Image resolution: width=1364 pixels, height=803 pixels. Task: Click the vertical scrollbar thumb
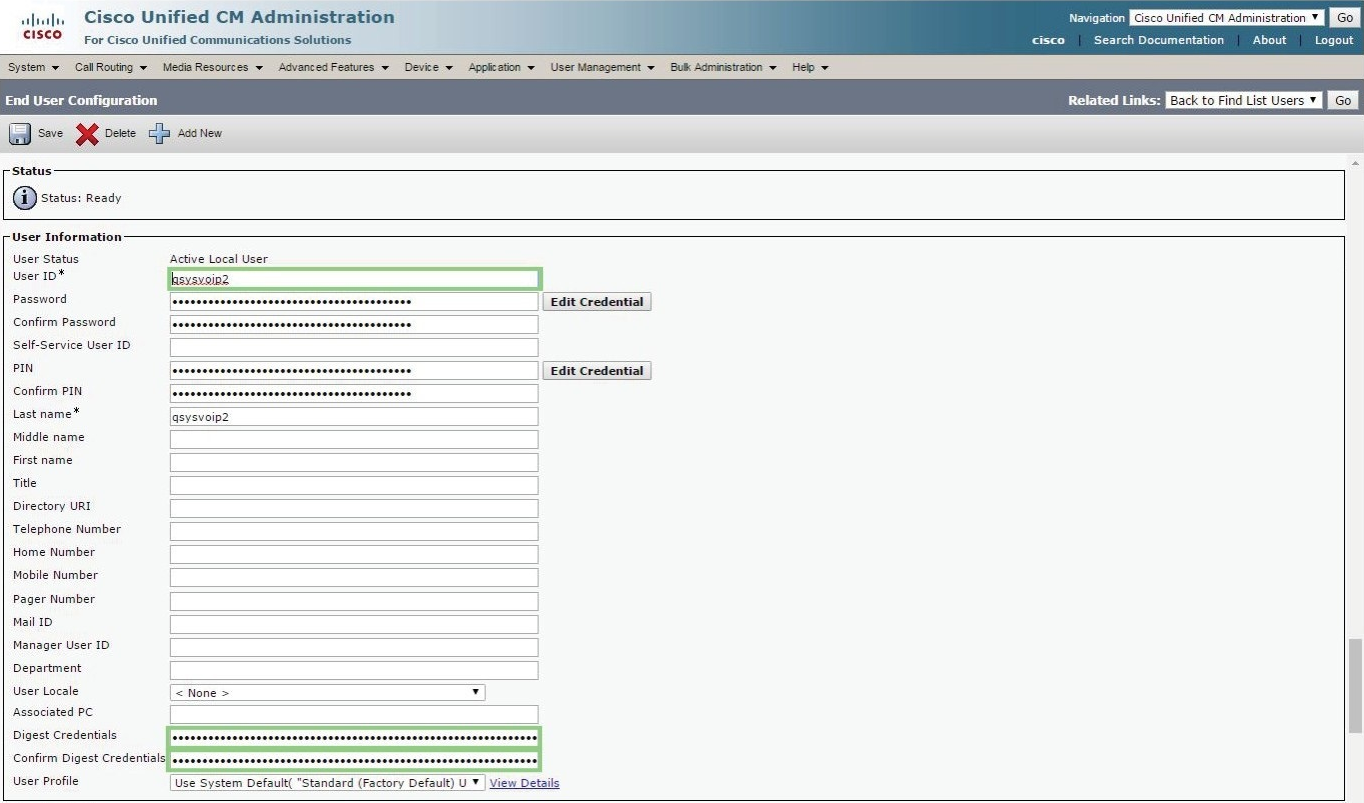(1355, 686)
